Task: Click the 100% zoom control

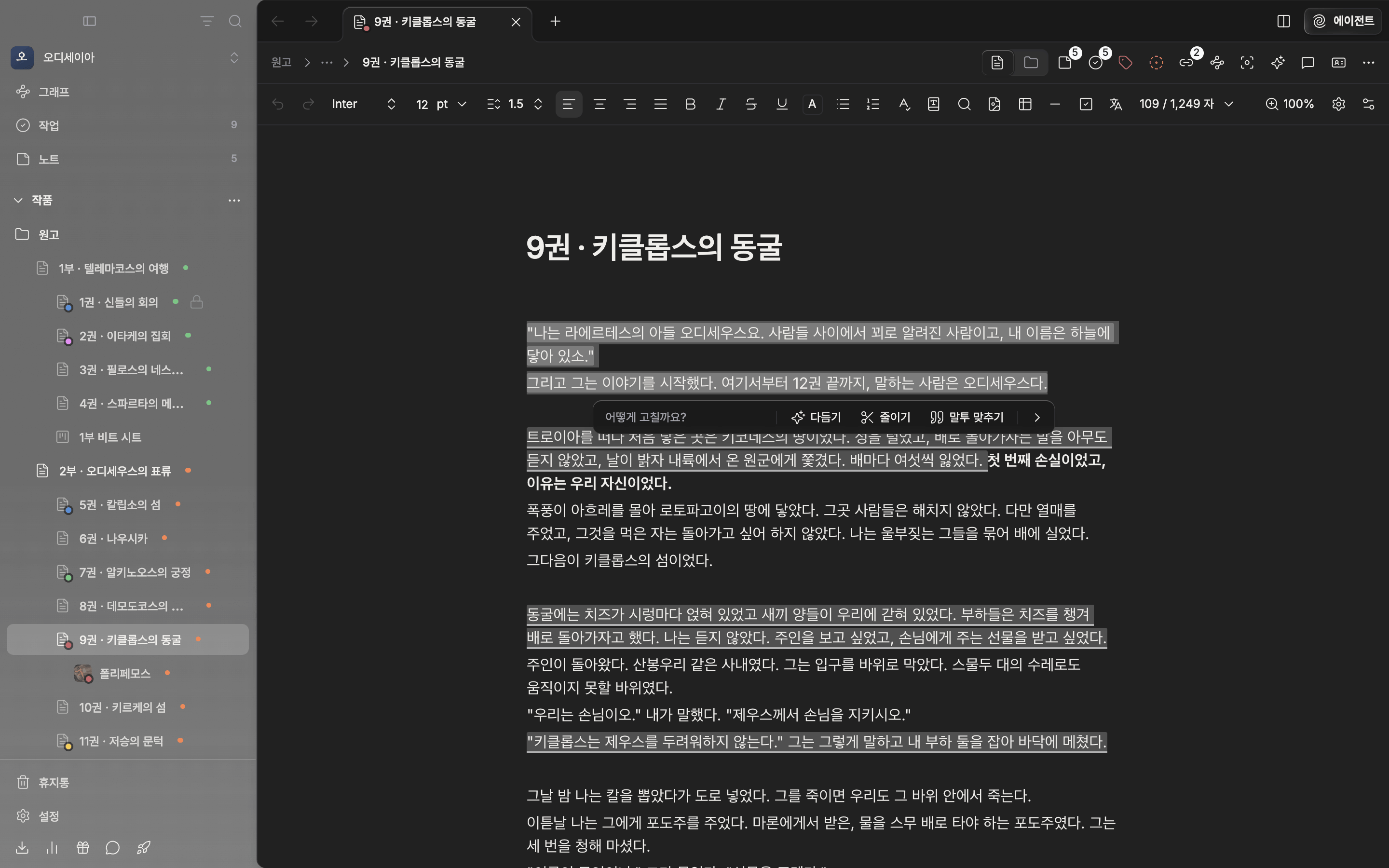Action: [1290, 104]
